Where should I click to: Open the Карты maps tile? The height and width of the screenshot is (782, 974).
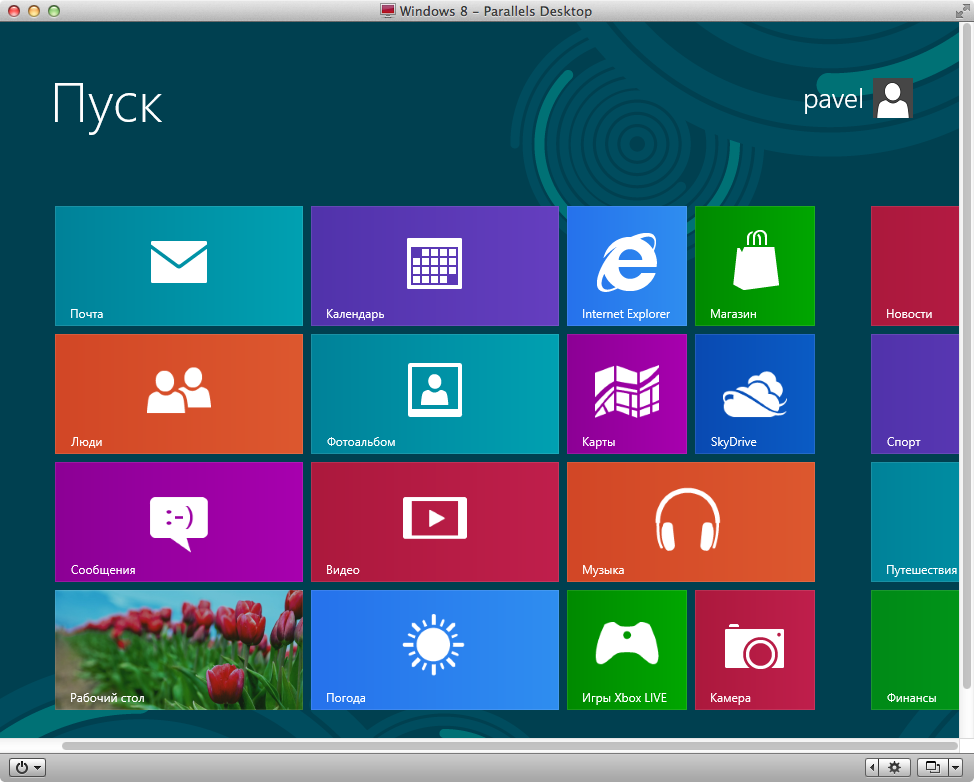point(627,394)
